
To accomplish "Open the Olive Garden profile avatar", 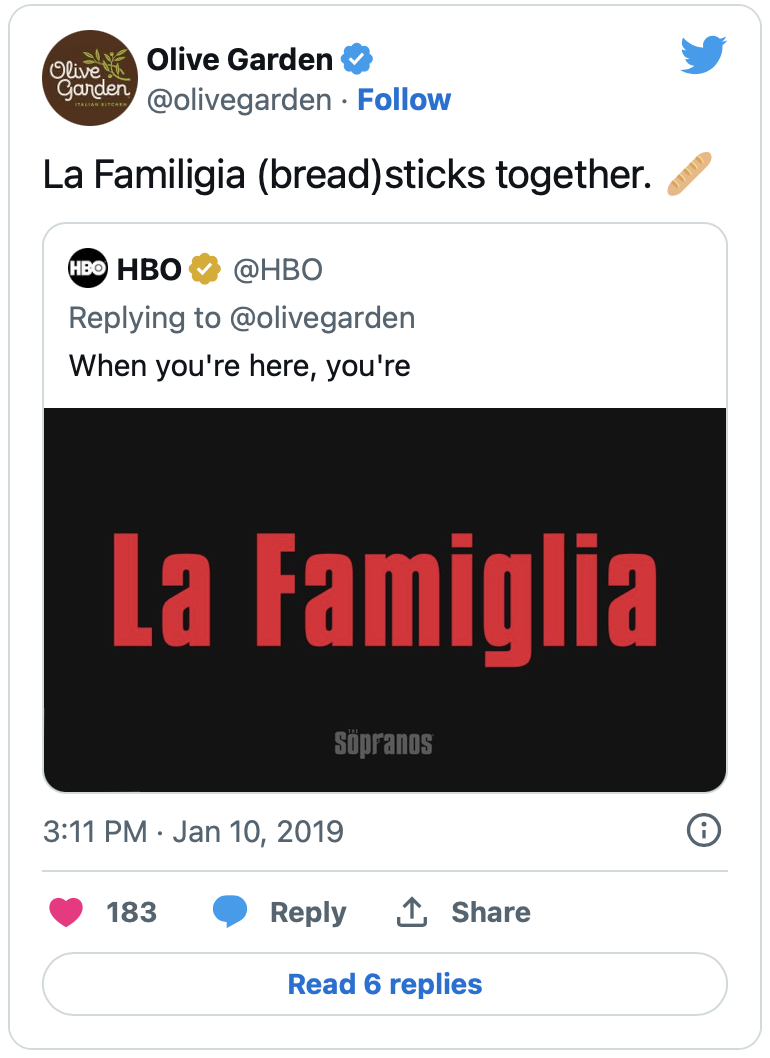I will (90, 78).
